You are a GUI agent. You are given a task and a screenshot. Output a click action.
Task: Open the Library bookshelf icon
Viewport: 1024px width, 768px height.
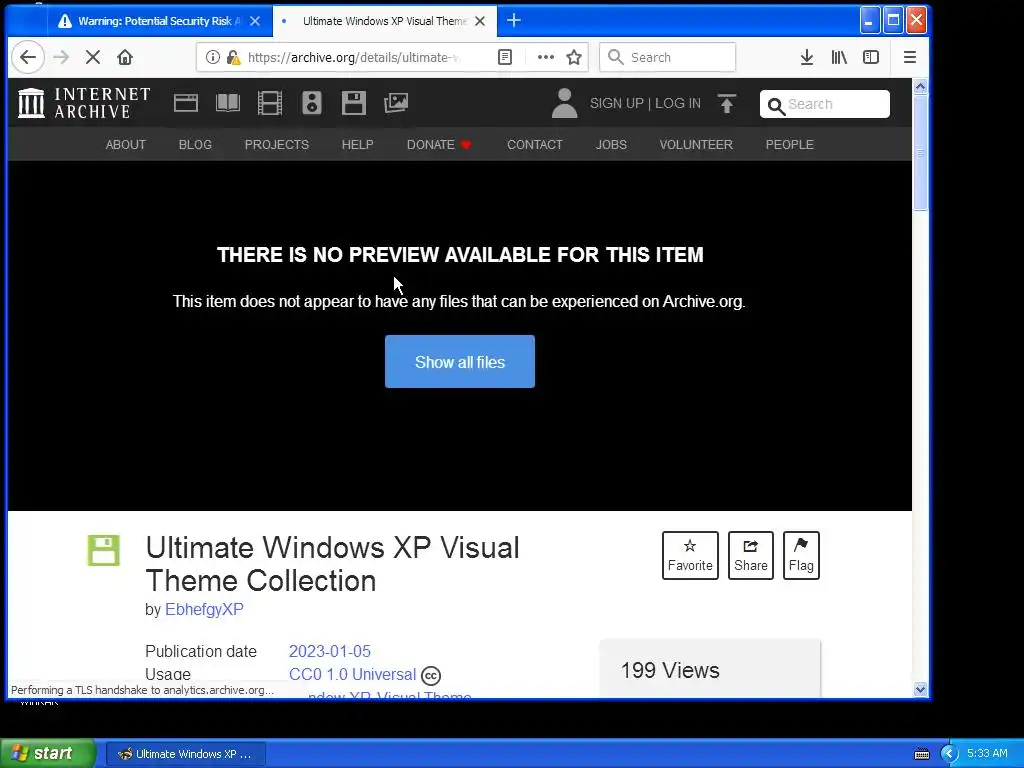tap(839, 57)
